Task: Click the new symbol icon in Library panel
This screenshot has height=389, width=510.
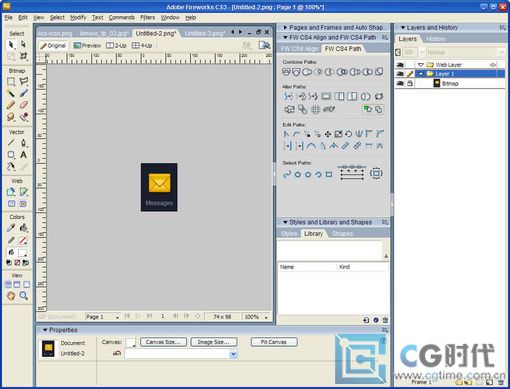Action: [x=366, y=320]
